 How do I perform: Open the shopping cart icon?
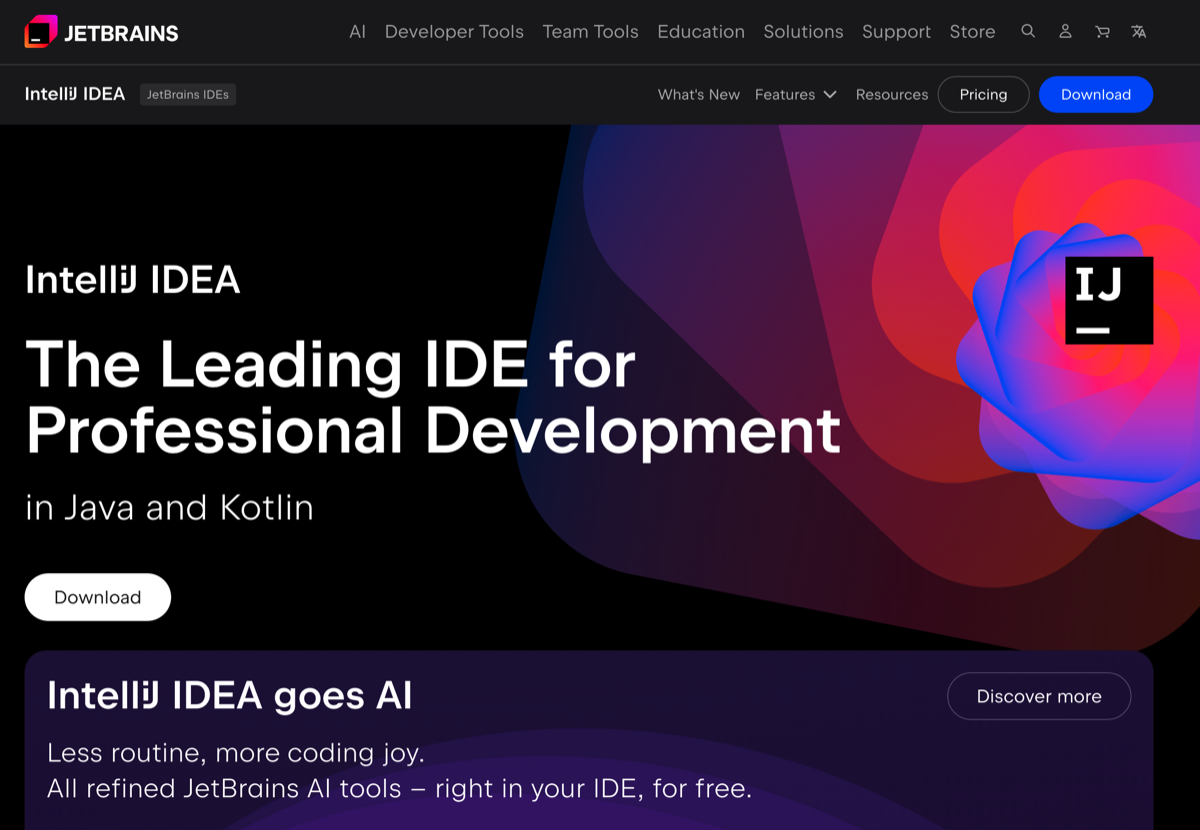1101,31
